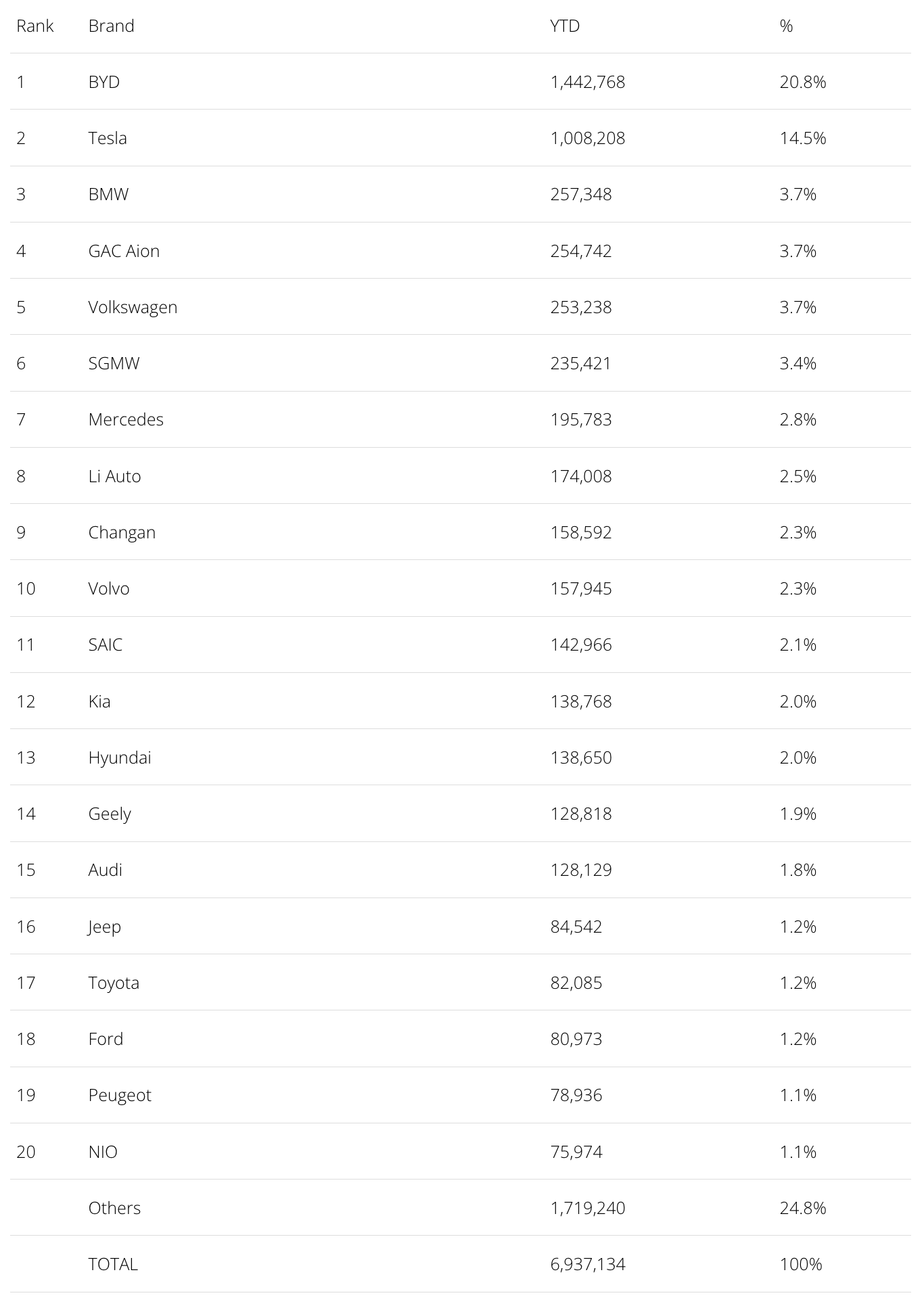Select the GAC Aion row name
This screenshot has height=1306, width=924.
tap(124, 251)
